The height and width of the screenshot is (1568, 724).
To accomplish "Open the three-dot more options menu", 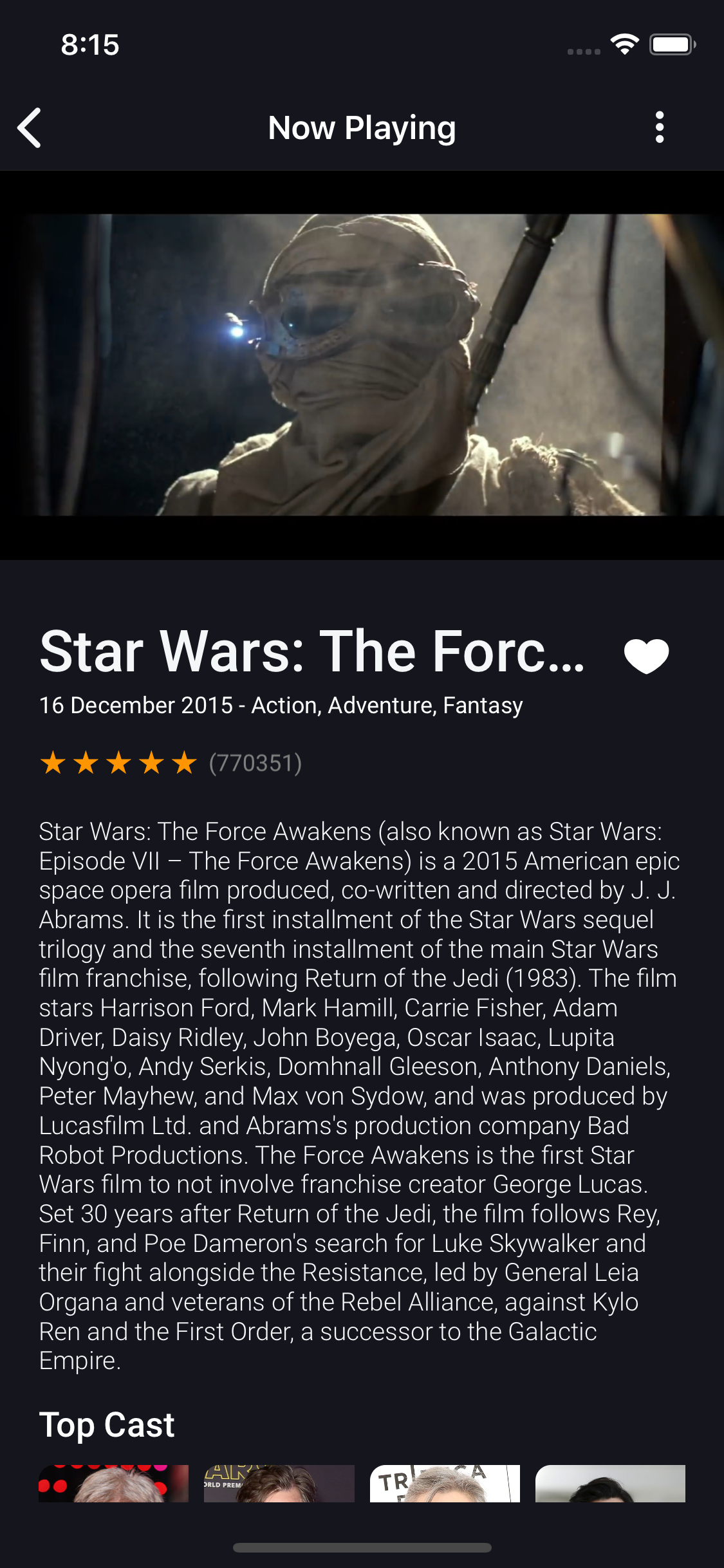I will coord(659,127).
